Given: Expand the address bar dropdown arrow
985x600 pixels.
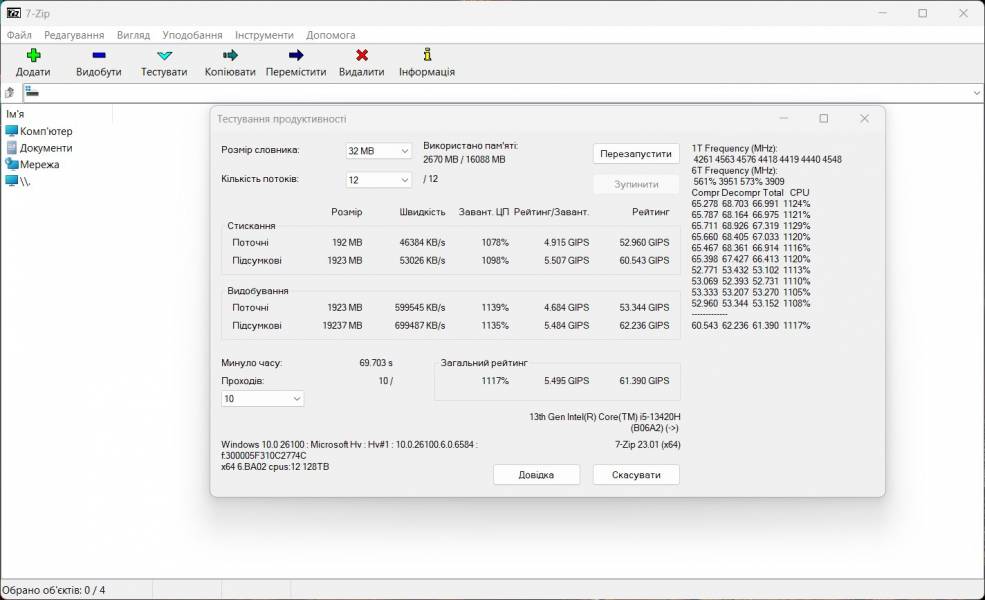Looking at the screenshot, I should (x=975, y=92).
